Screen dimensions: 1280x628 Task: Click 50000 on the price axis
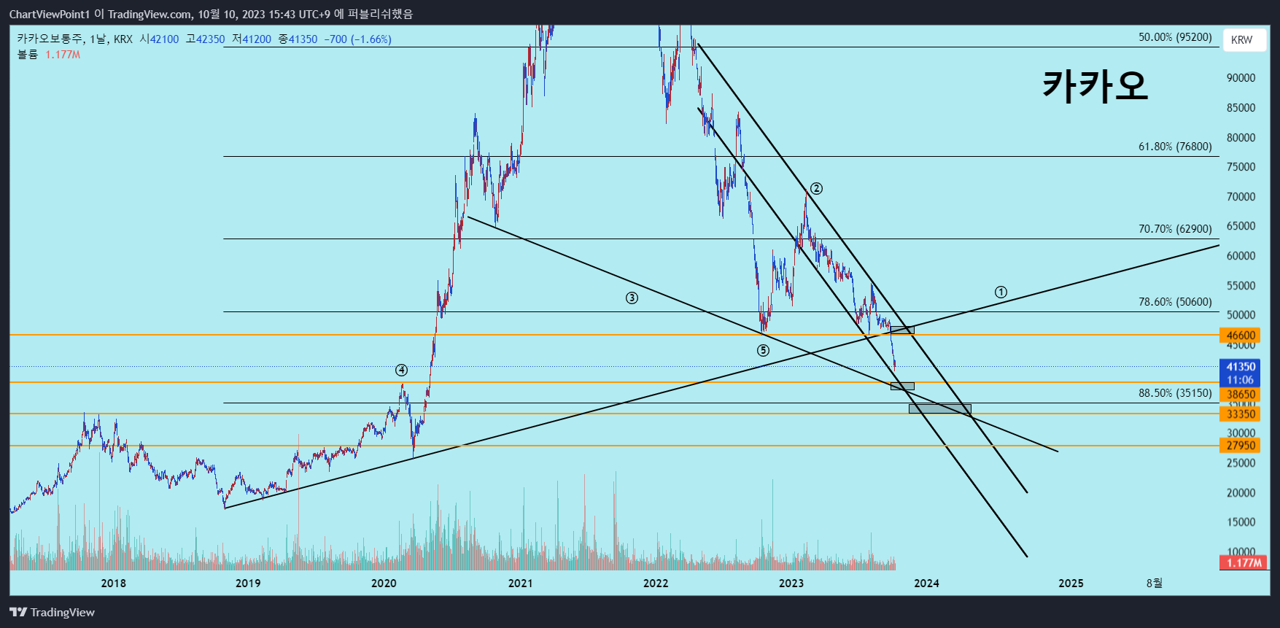click(1241, 315)
